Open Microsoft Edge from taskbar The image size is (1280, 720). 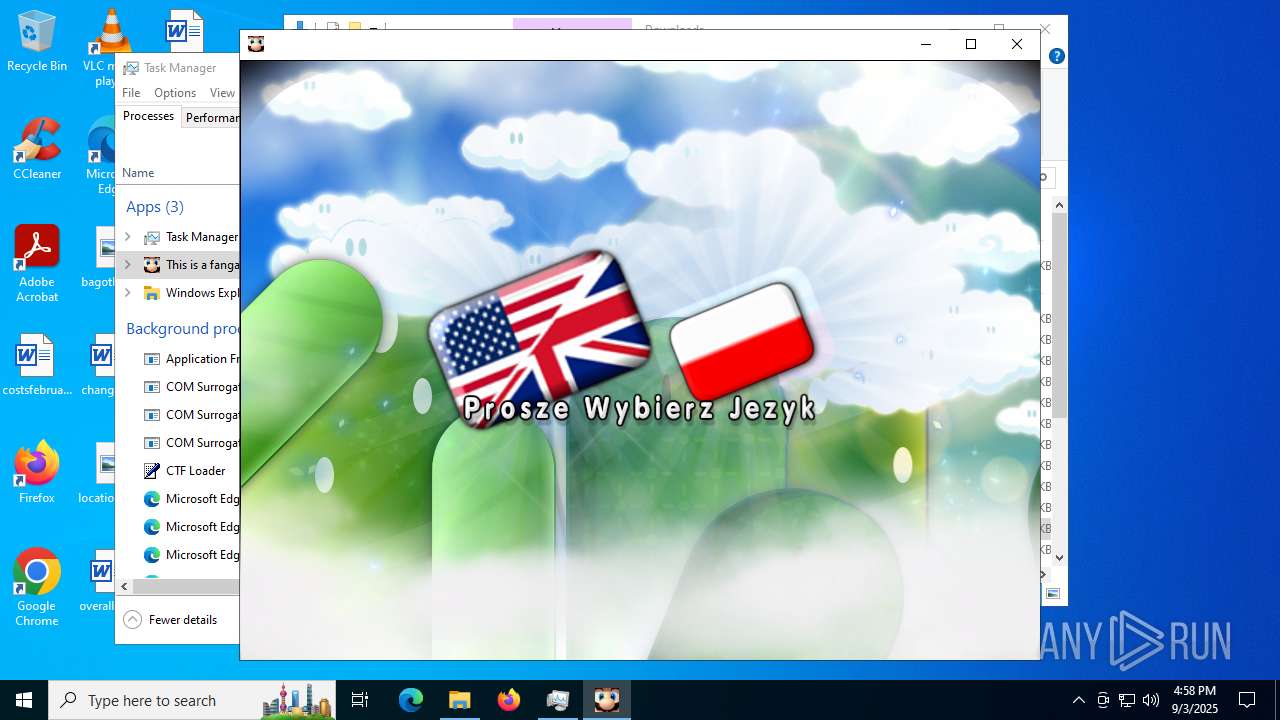coord(411,700)
